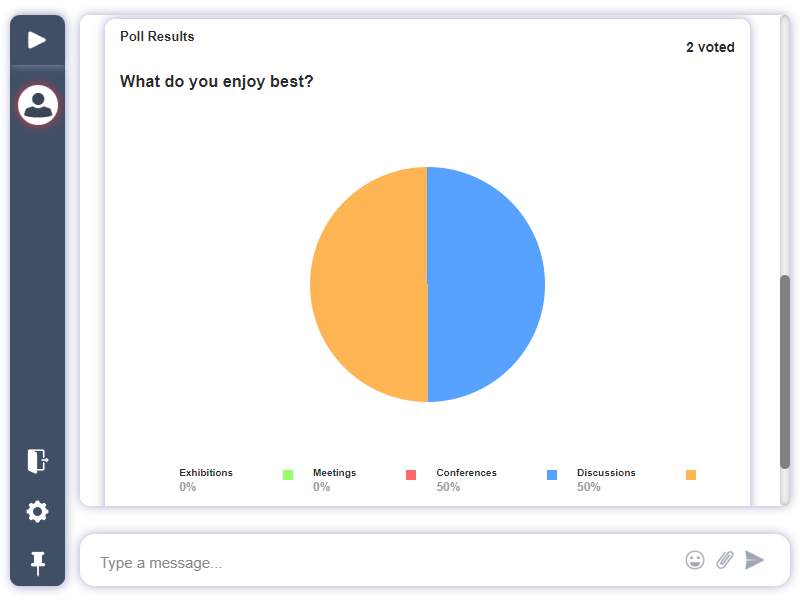Click the pin icon in the sidebar
The image size is (800, 600).
coord(37,562)
